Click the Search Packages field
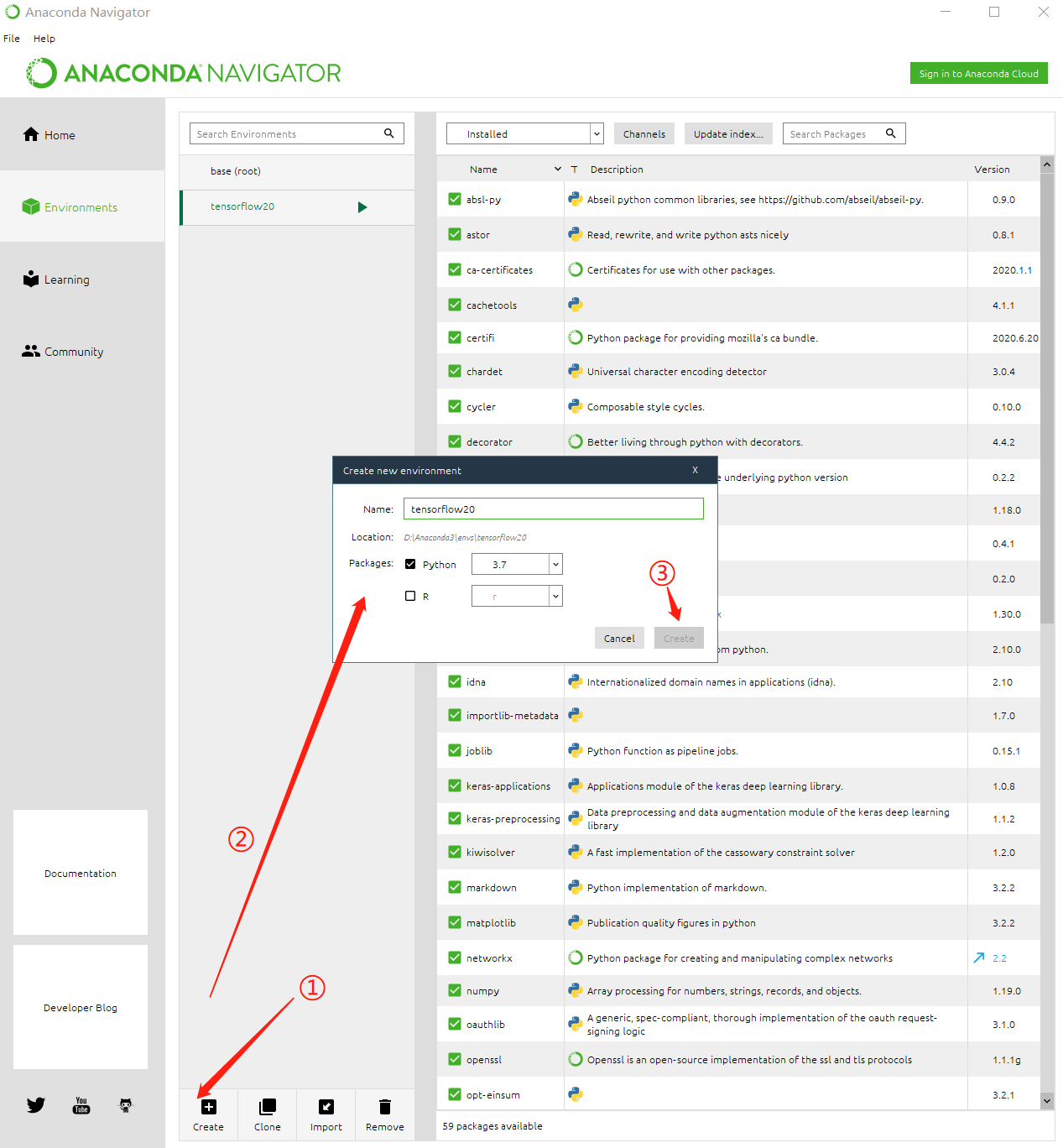The image size is (1063, 1148). pyautogui.click(x=844, y=133)
